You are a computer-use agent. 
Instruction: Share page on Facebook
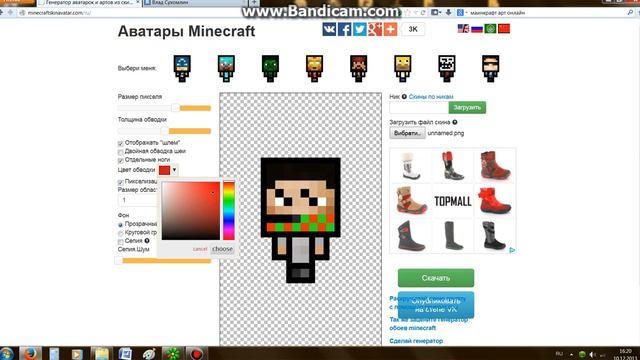pyautogui.click(x=344, y=29)
